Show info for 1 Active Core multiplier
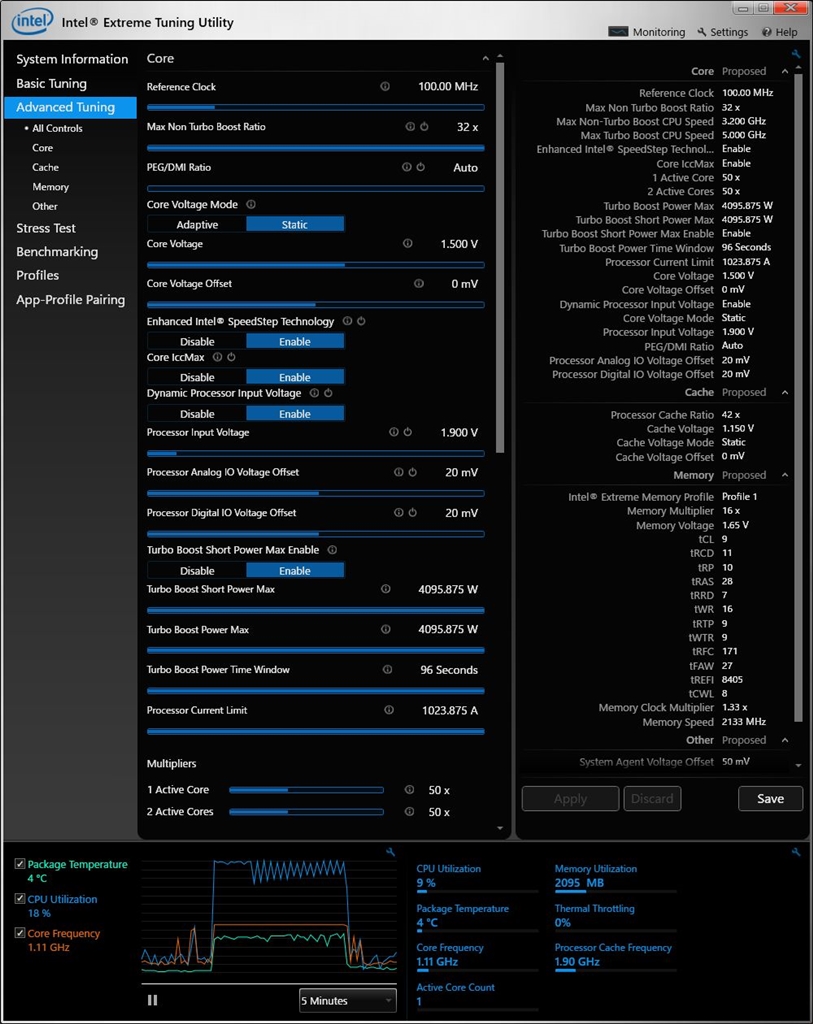 [409, 790]
